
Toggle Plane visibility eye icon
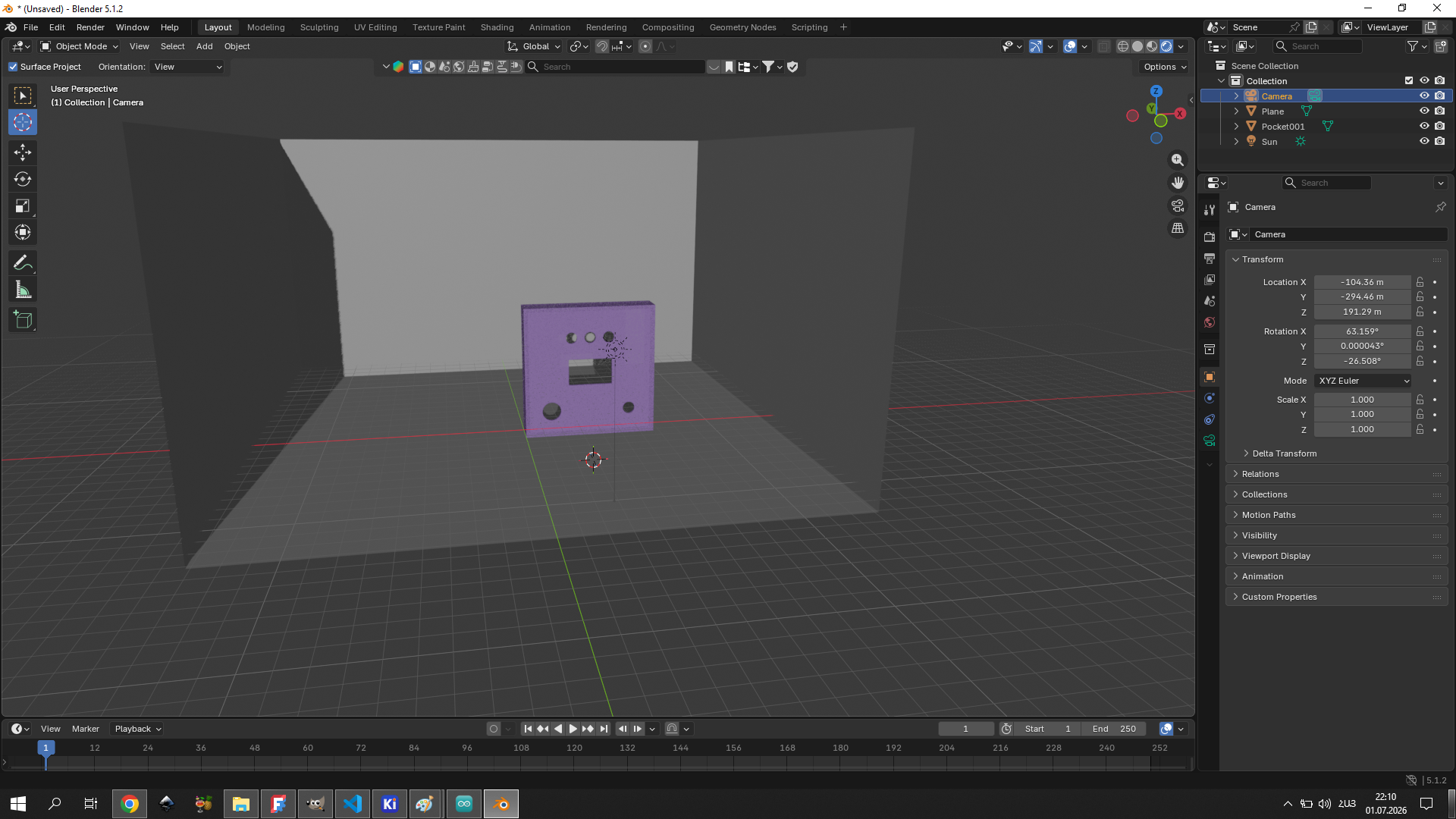click(x=1424, y=111)
